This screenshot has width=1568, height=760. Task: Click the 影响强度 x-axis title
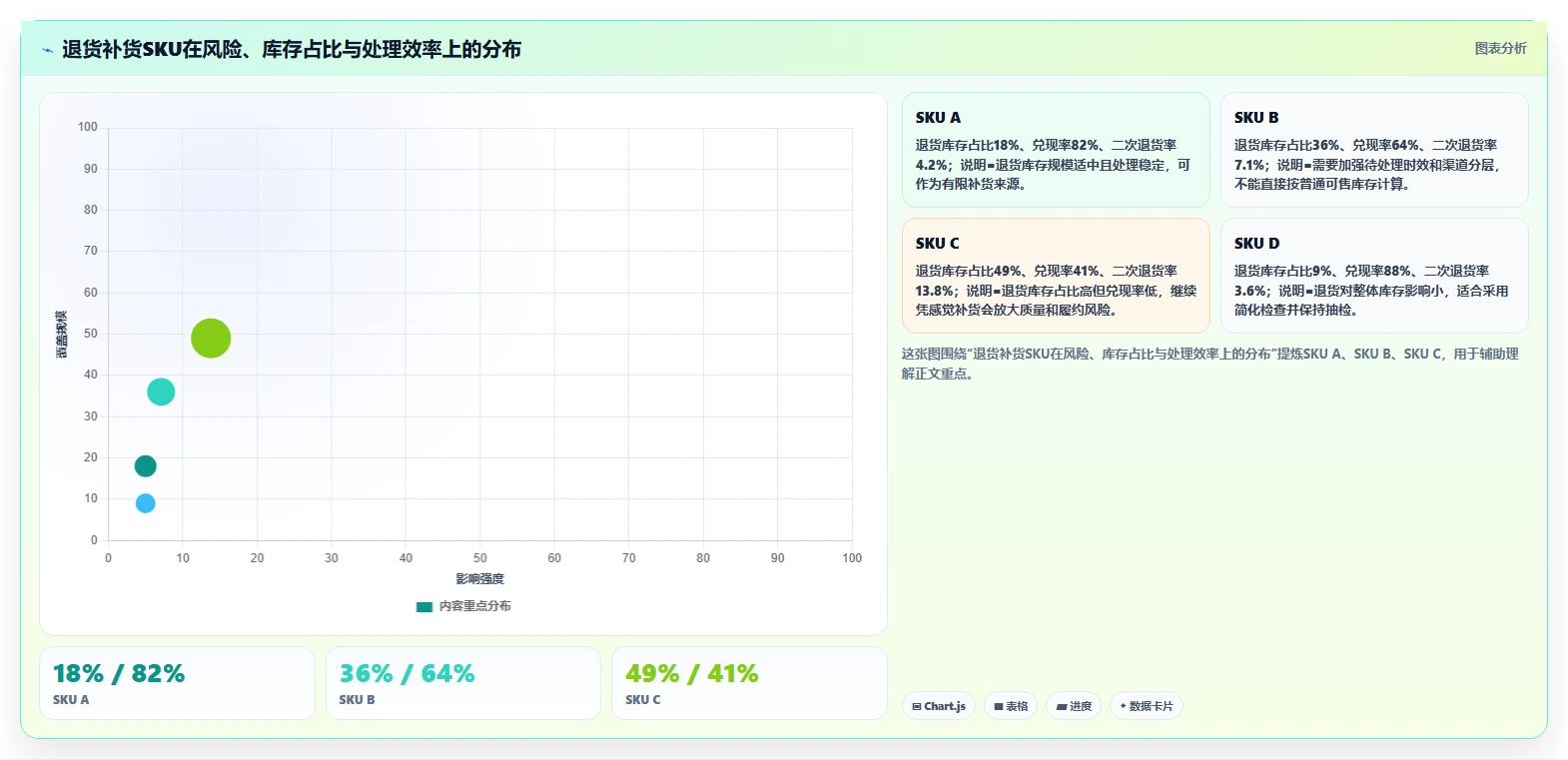[x=480, y=579]
